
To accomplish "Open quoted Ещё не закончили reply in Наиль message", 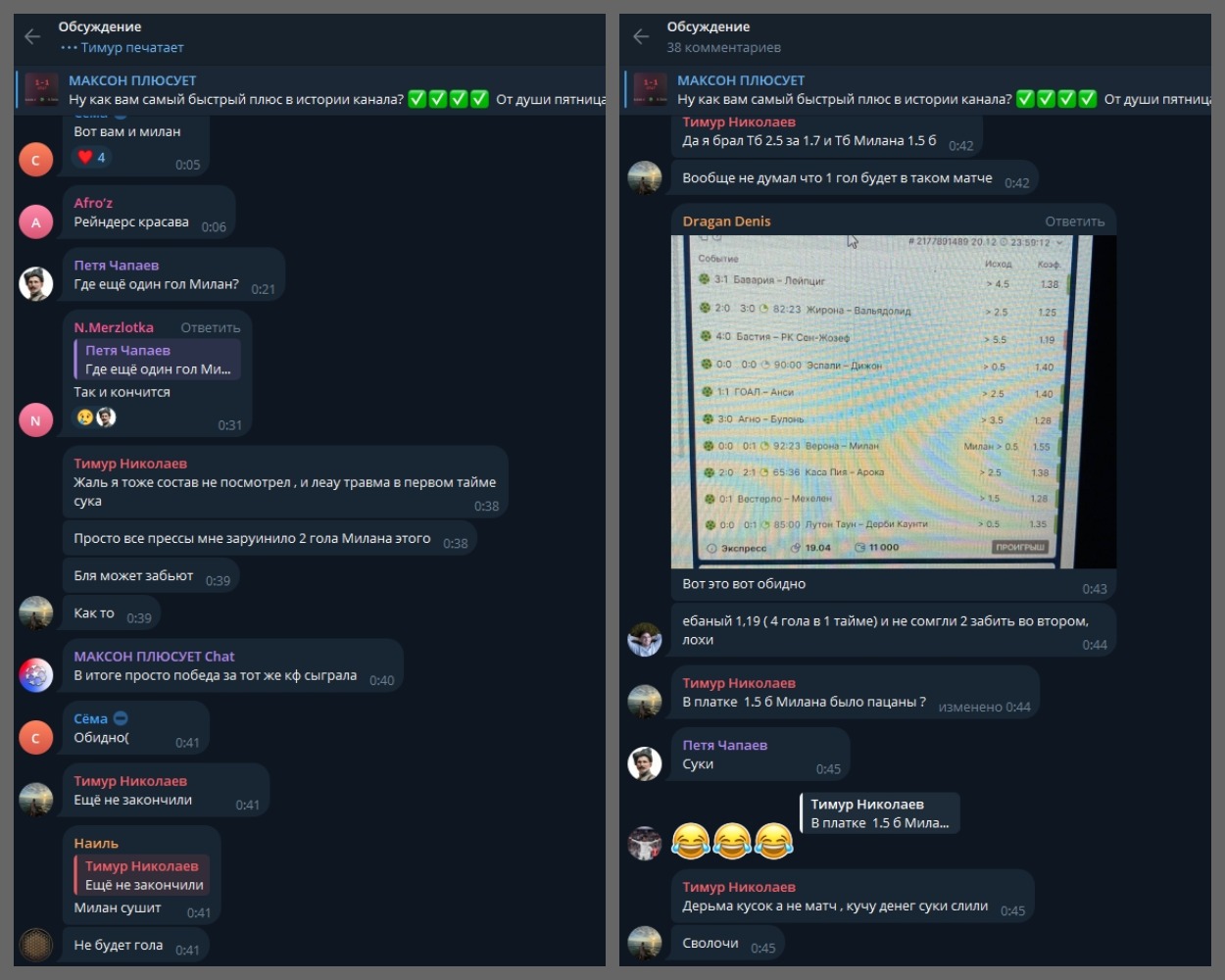I will click(x=142, y=875).
